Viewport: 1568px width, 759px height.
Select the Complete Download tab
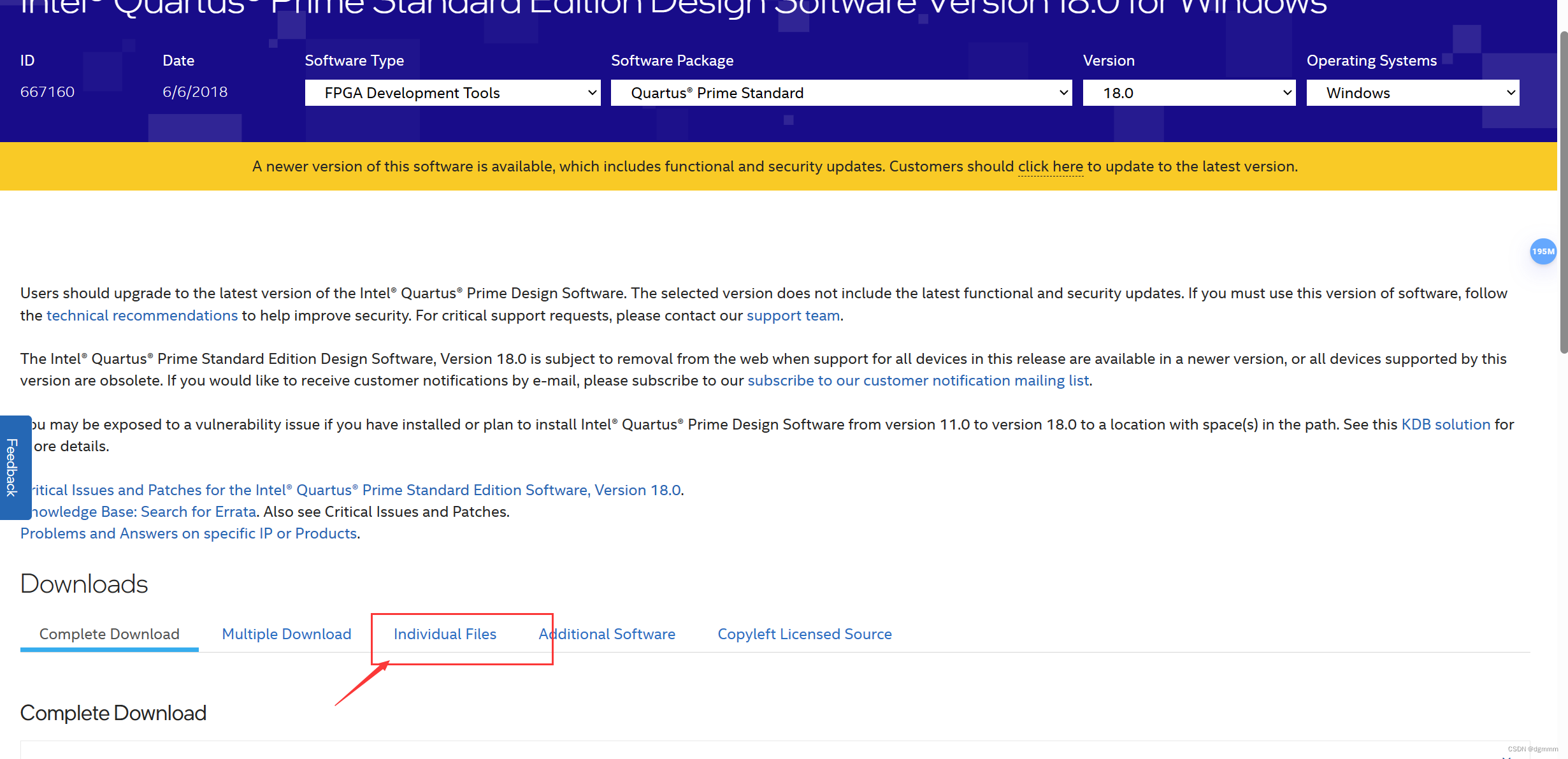[x=110, y=634]
